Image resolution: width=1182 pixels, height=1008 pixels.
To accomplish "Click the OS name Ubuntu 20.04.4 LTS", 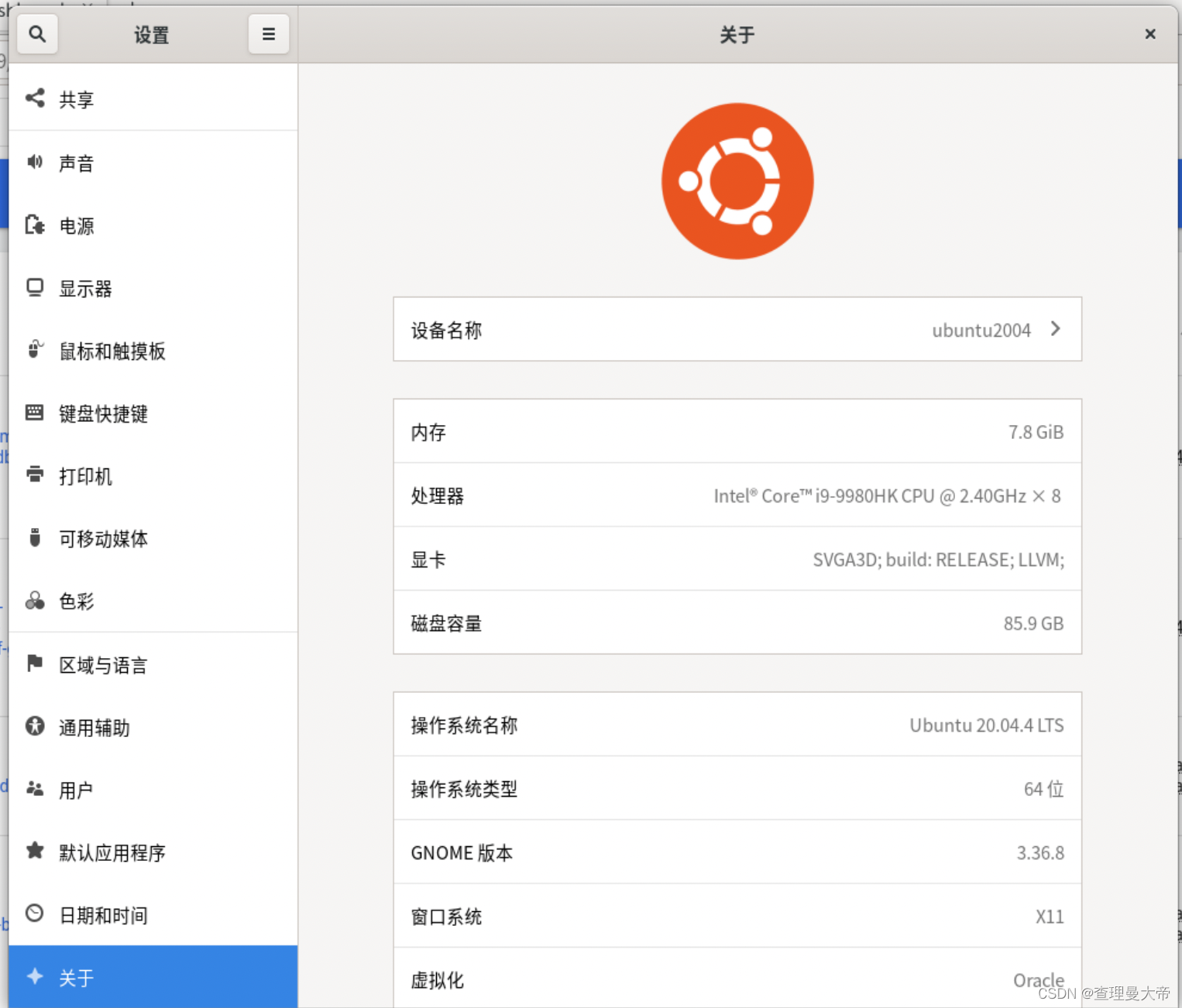I will [x=986, y=725].
